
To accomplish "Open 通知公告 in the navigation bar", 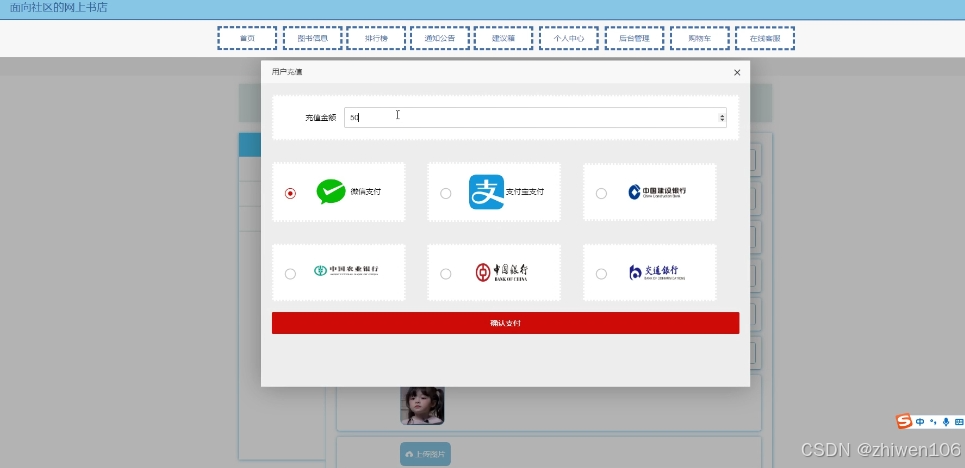I will [440, 38].
